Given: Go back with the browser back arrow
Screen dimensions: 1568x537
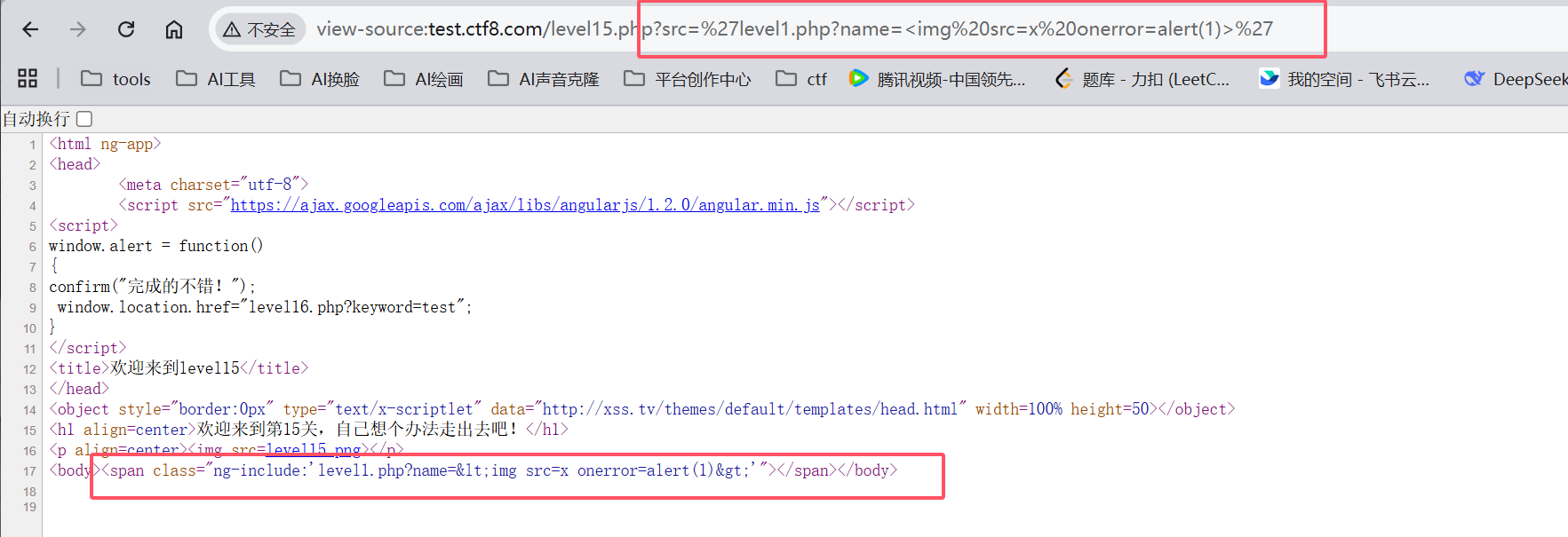Looking at the screenshot, I should [x=30, y=29].
